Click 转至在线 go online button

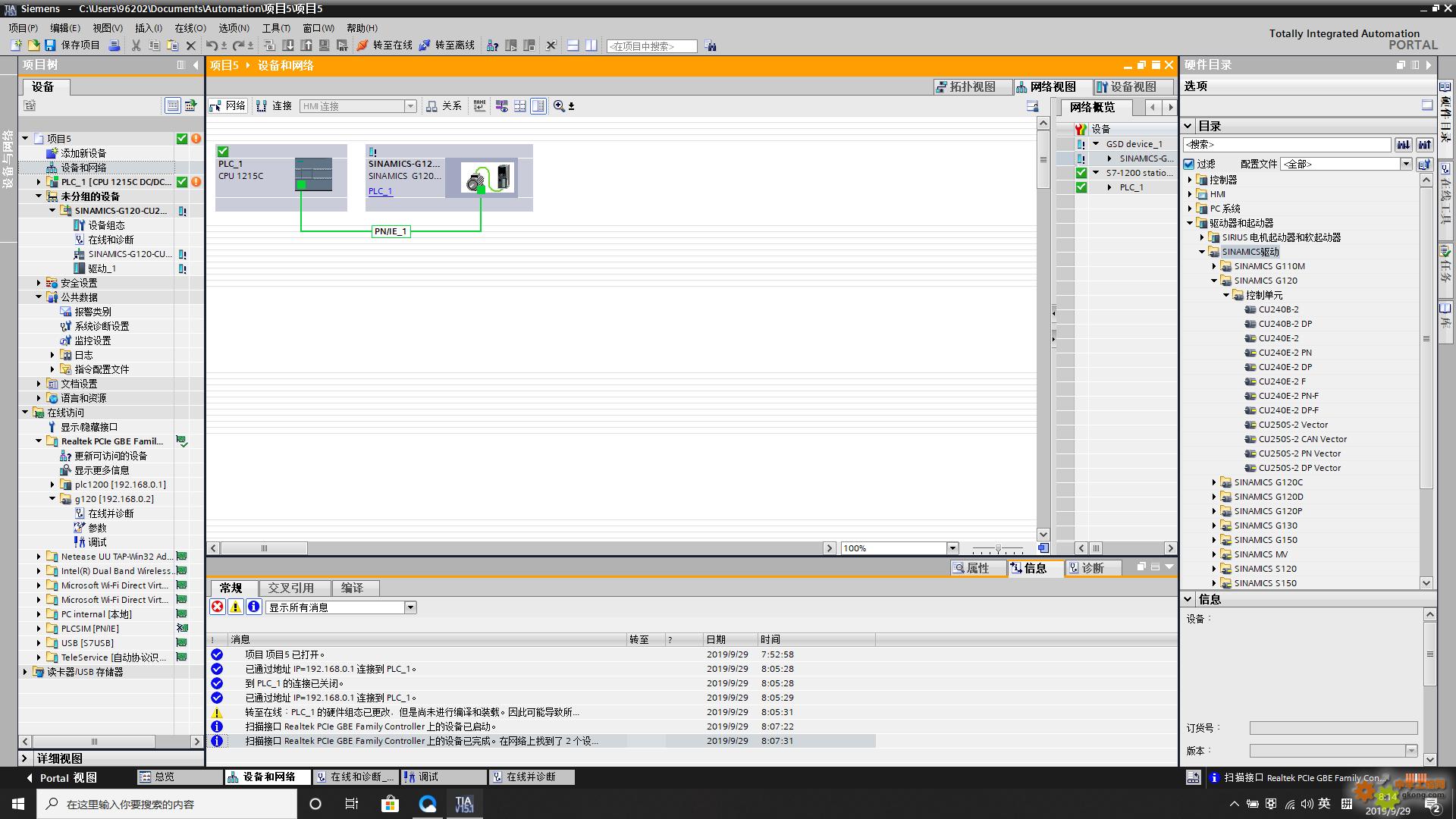tap(384, 45)
